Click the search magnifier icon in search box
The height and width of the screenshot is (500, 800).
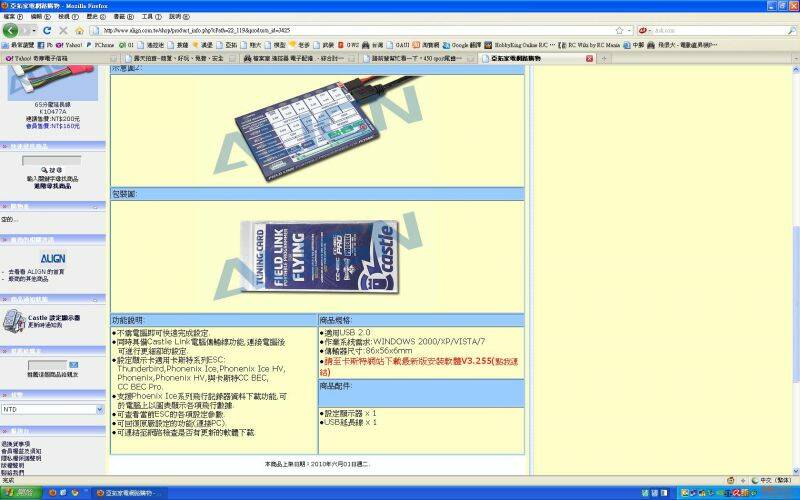click(791, 31)
